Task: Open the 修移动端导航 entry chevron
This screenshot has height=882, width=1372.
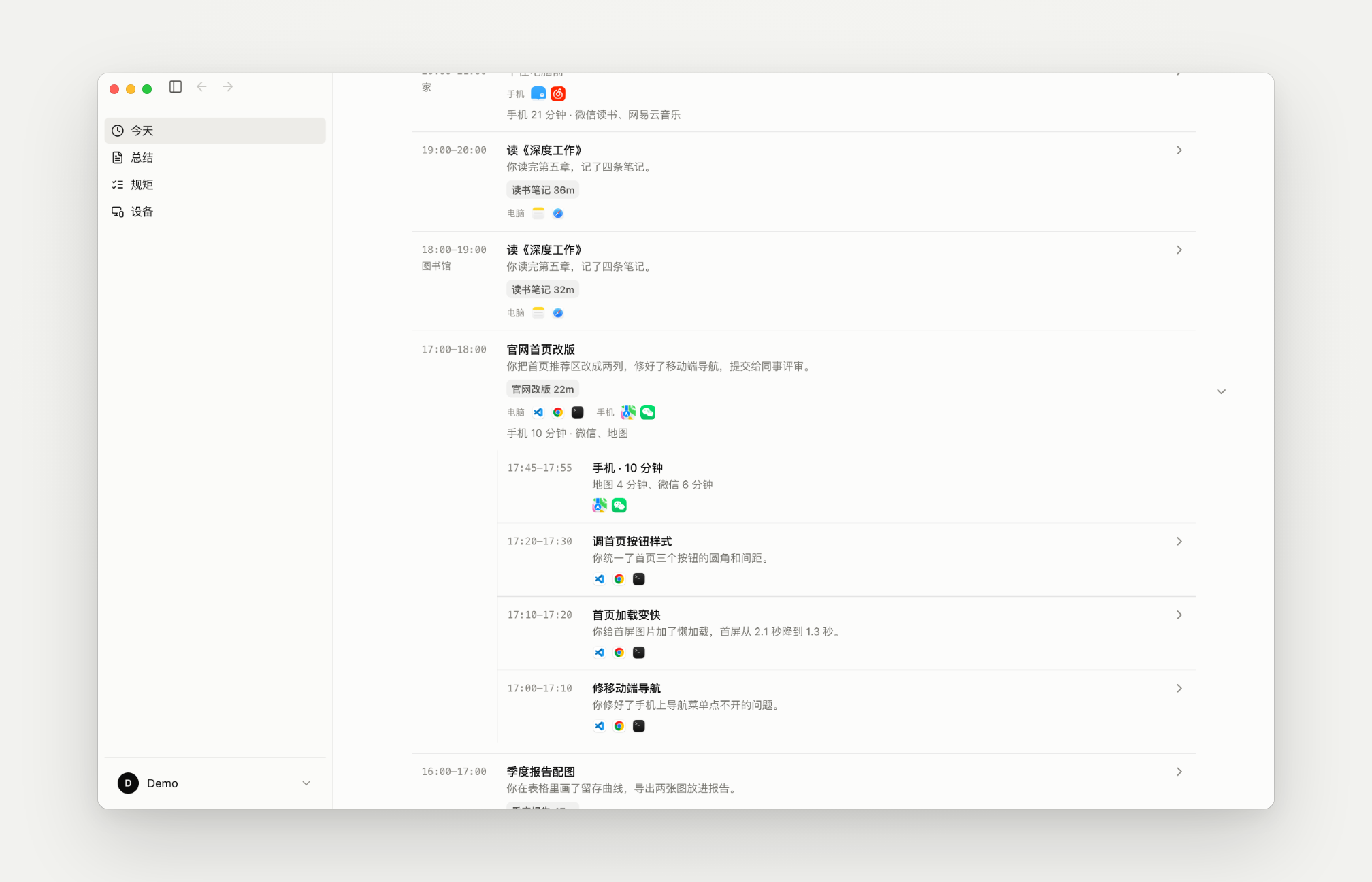Action: coord(1179,689)
